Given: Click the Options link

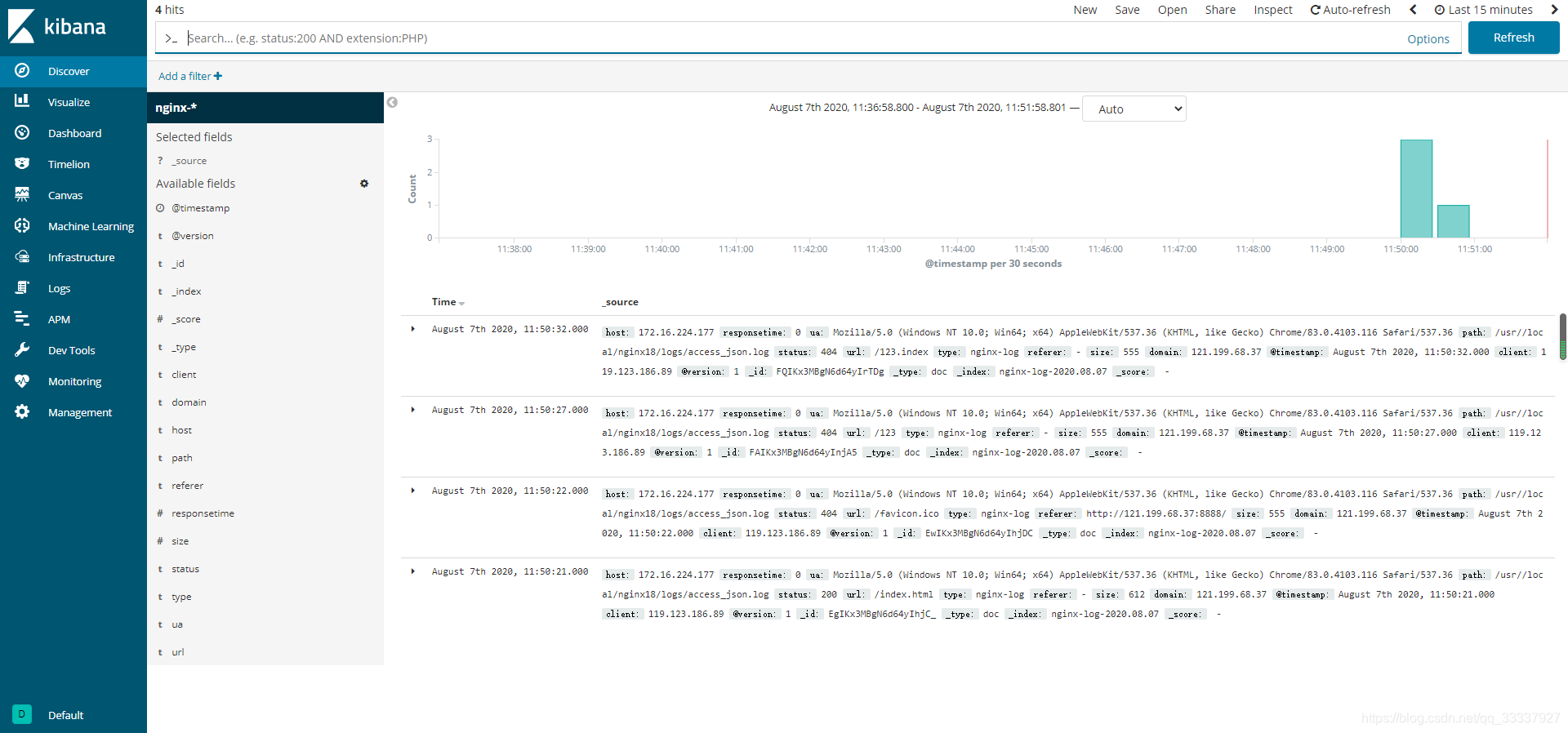Looking at the screenshot, I should (x=1428, y=39).
